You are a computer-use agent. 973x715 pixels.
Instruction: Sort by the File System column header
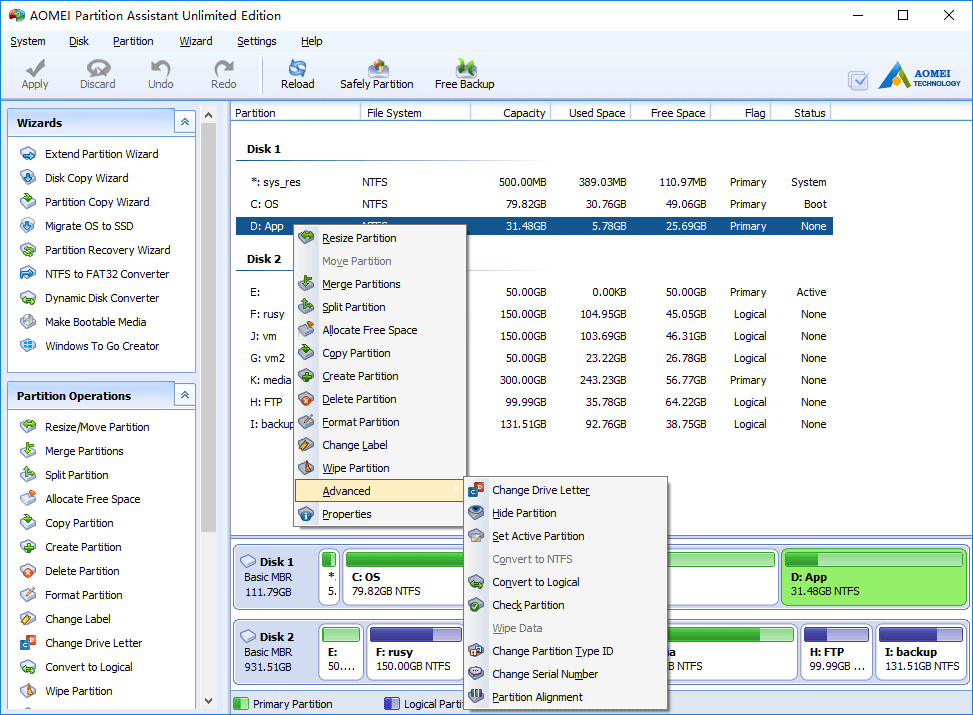415,112
